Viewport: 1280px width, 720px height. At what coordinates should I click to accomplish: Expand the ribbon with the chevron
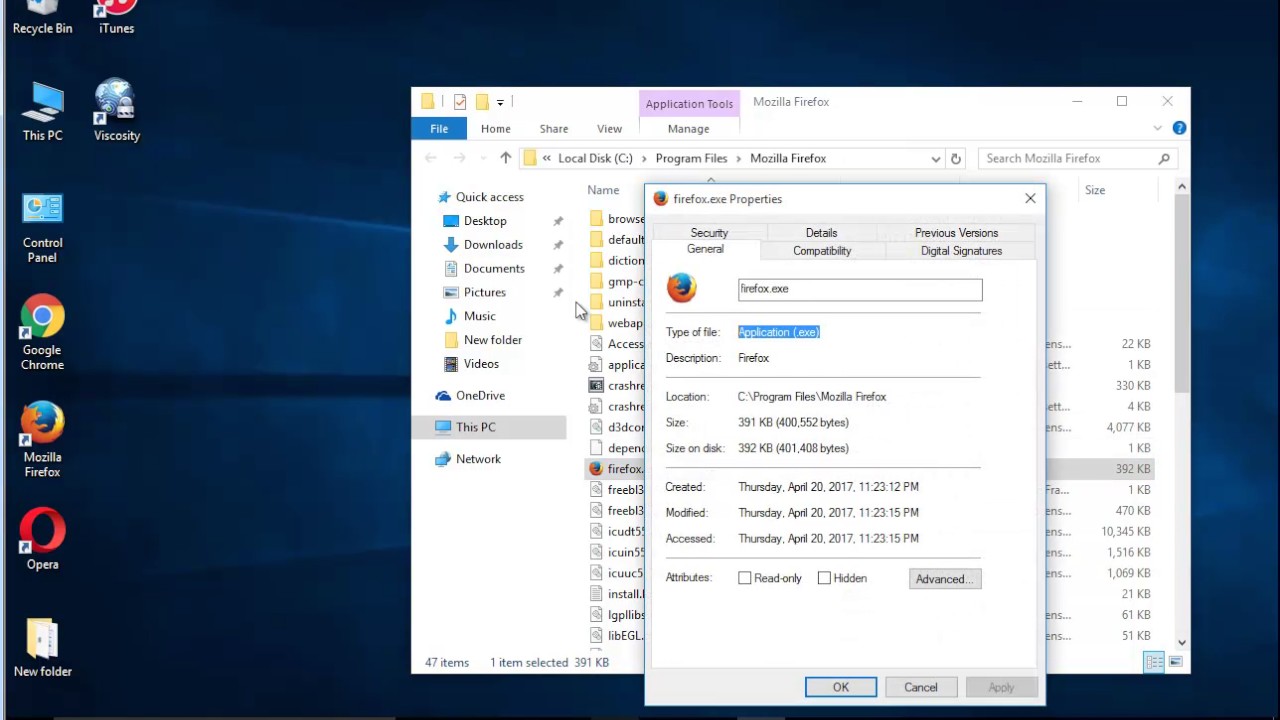(x=1158, y=128)
